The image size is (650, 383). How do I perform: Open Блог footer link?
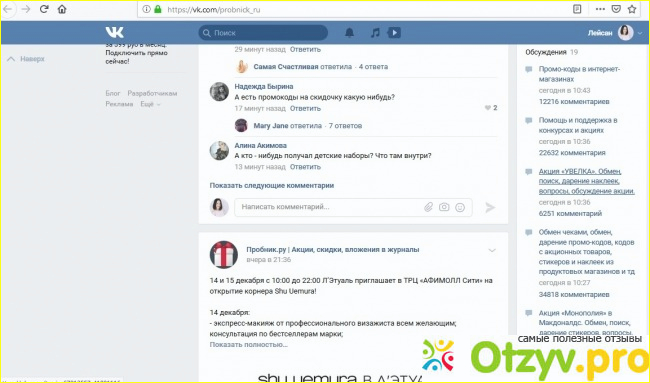pyautogui.click(x=113, y=93)
